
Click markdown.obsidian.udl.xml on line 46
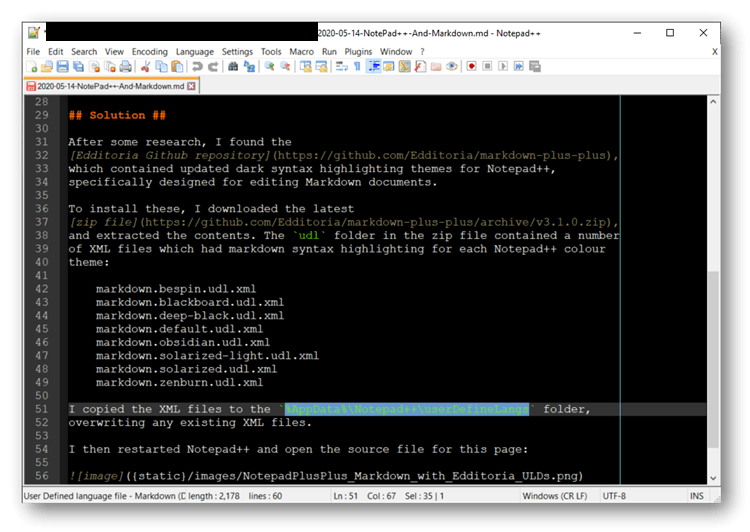pos(183,343)
